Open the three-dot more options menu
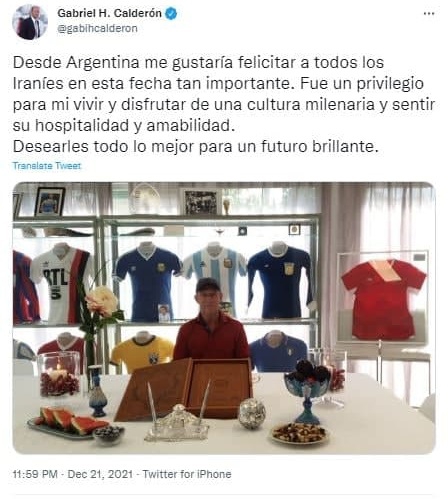Image resolution: width=448 pixels, height=499 pixels. point(429,14)
